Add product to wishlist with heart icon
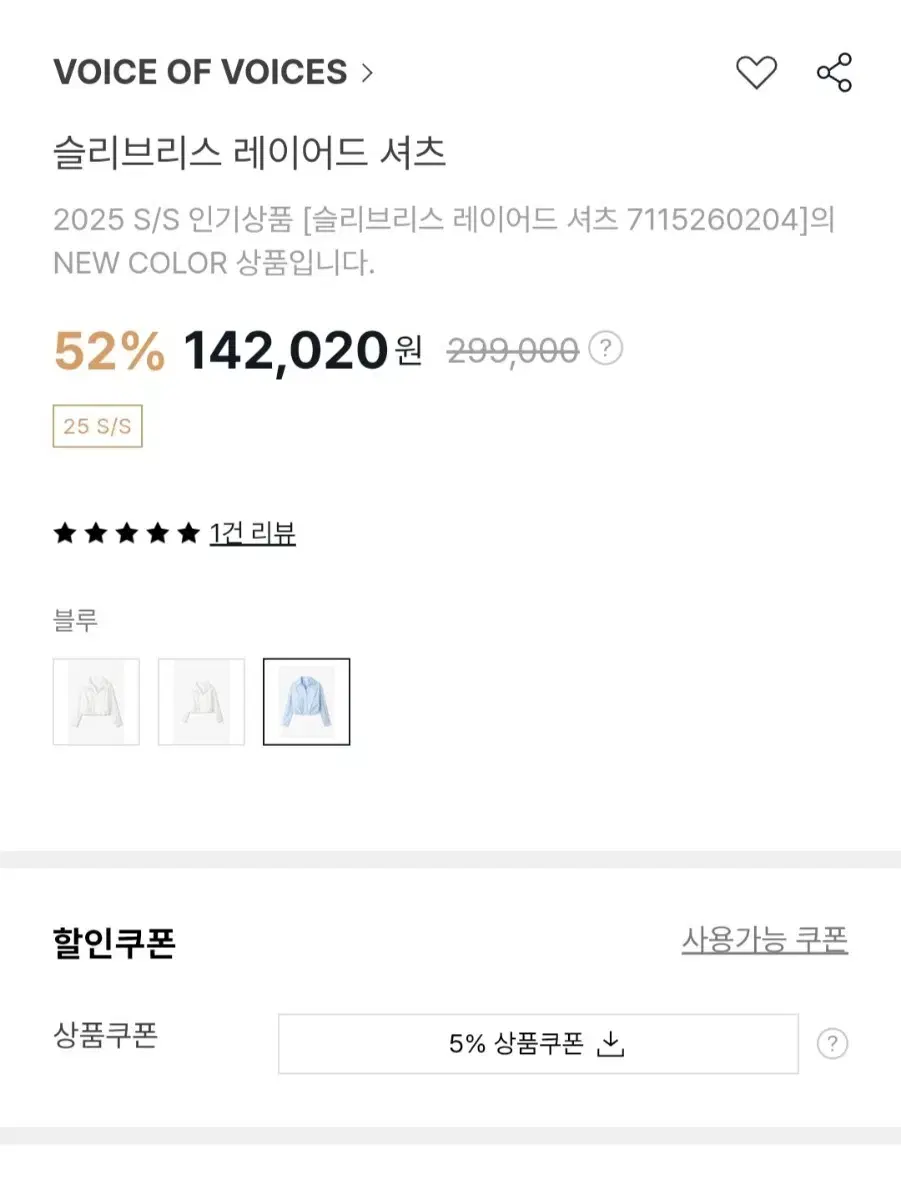This screenshot has height=1200, width=901. [x=756, y=73]
